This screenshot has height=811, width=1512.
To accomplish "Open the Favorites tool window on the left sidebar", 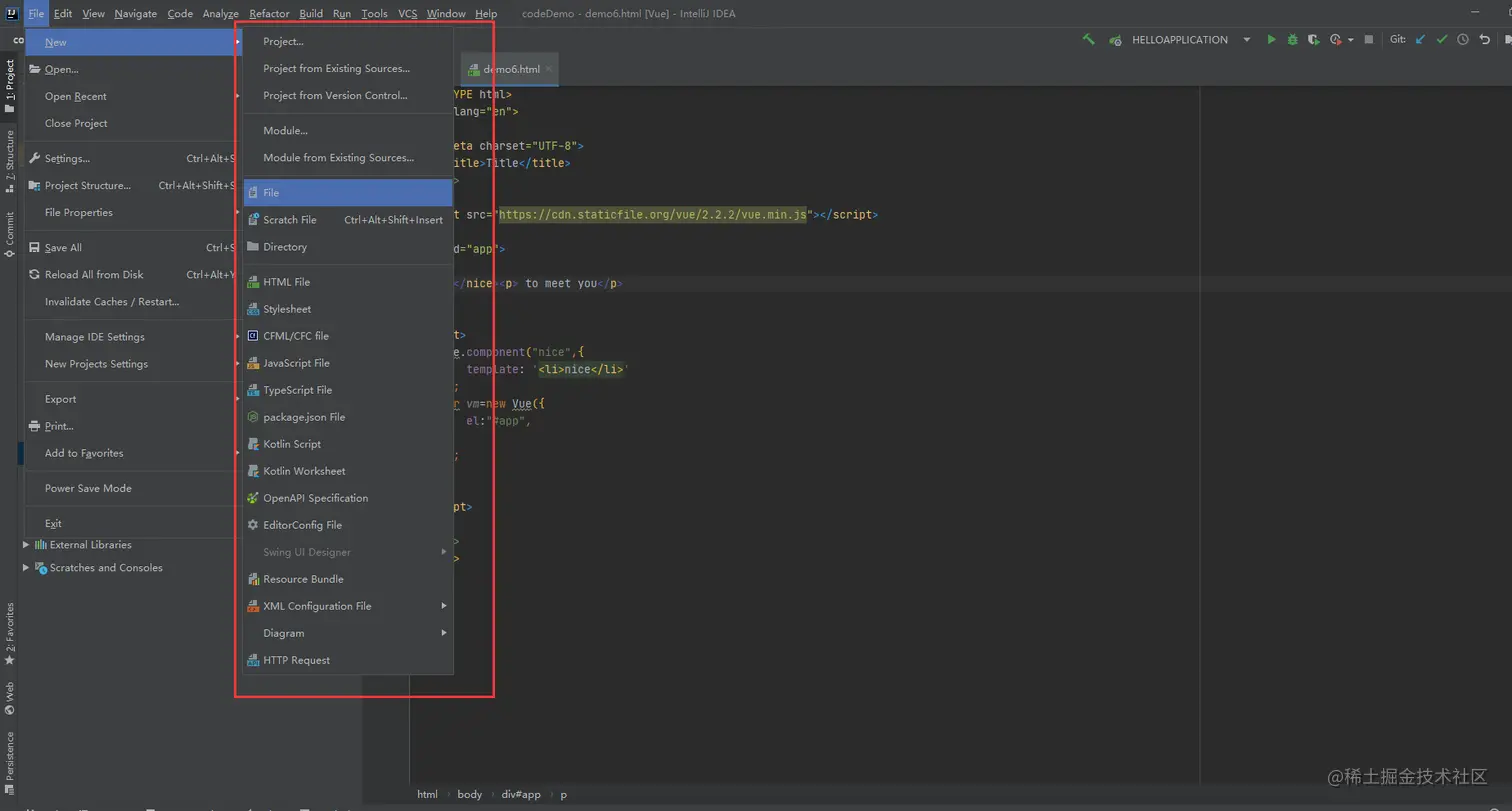I will 10,634.
